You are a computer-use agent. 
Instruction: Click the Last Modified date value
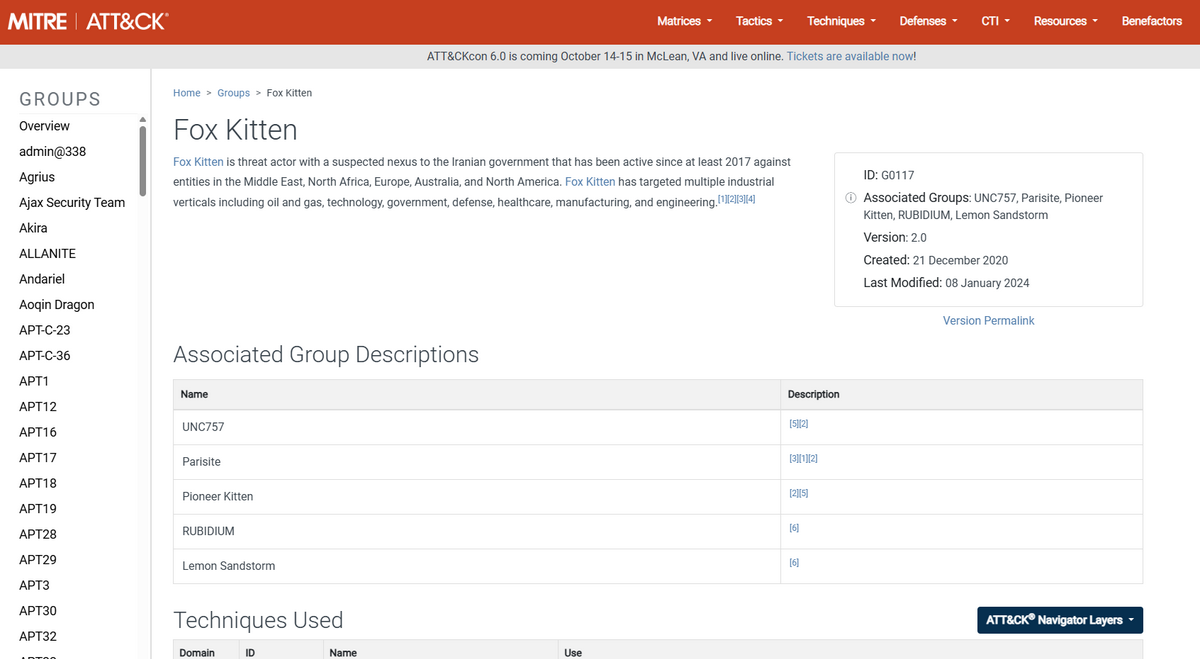tap(987, 283)
